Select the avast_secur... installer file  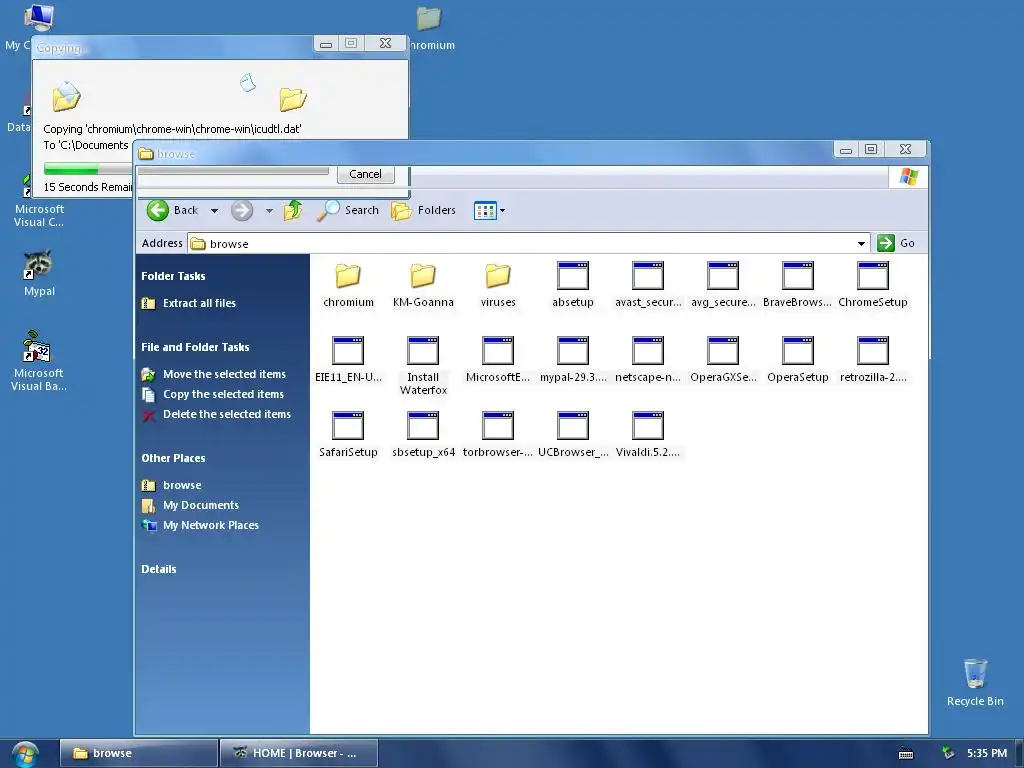pyautogui.click(x=648, y=285)
